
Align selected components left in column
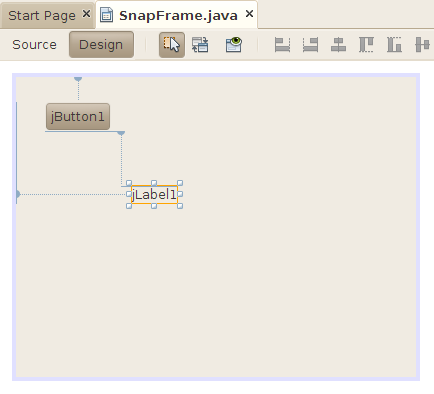click(282, 45)
